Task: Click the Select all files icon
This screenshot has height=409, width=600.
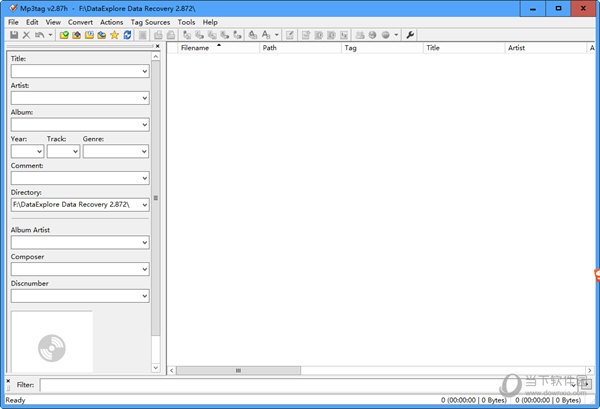Action: pyautogui.click(x=143, y=35)
